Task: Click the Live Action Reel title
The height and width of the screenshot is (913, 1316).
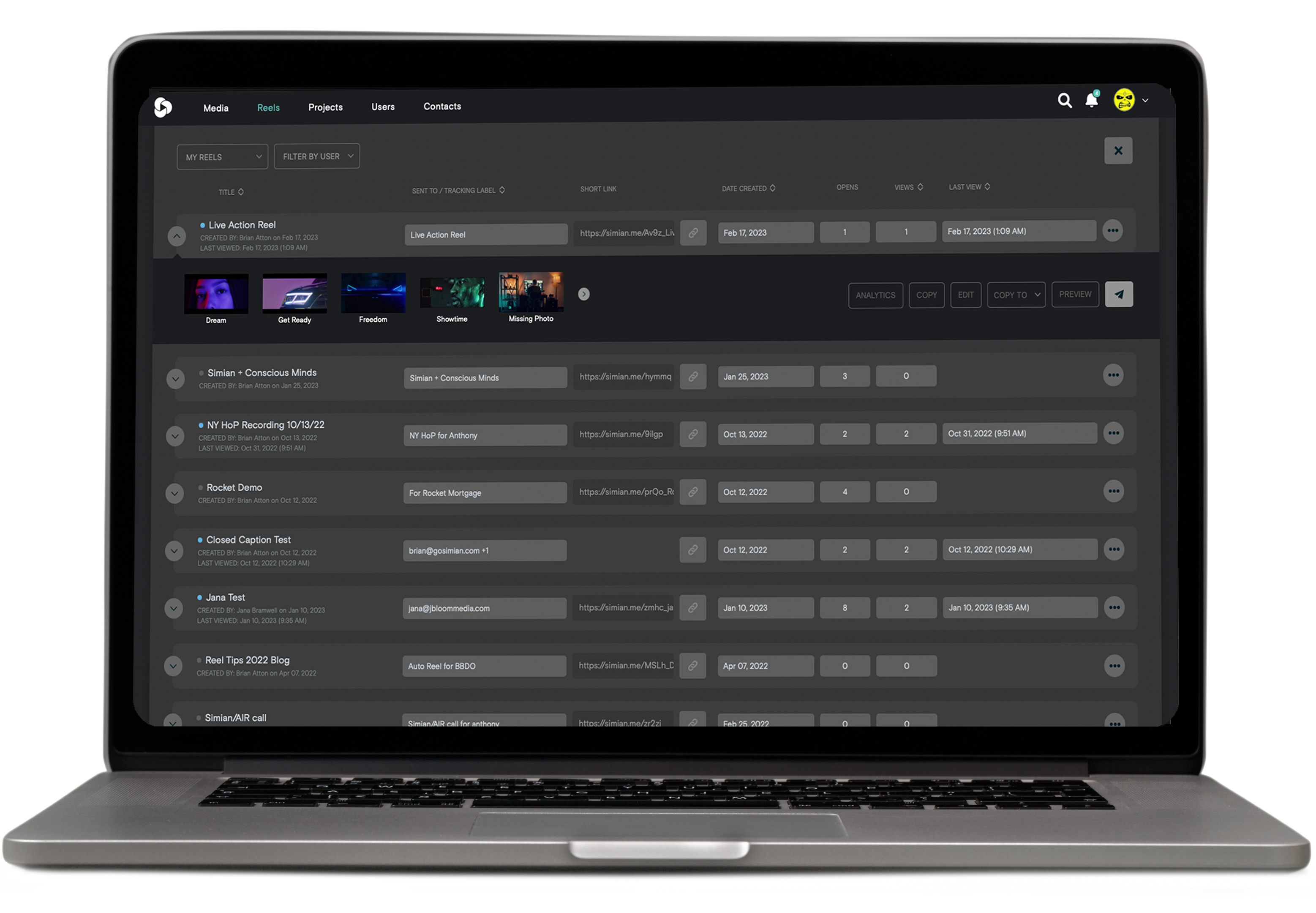Action: click(242, 225)
